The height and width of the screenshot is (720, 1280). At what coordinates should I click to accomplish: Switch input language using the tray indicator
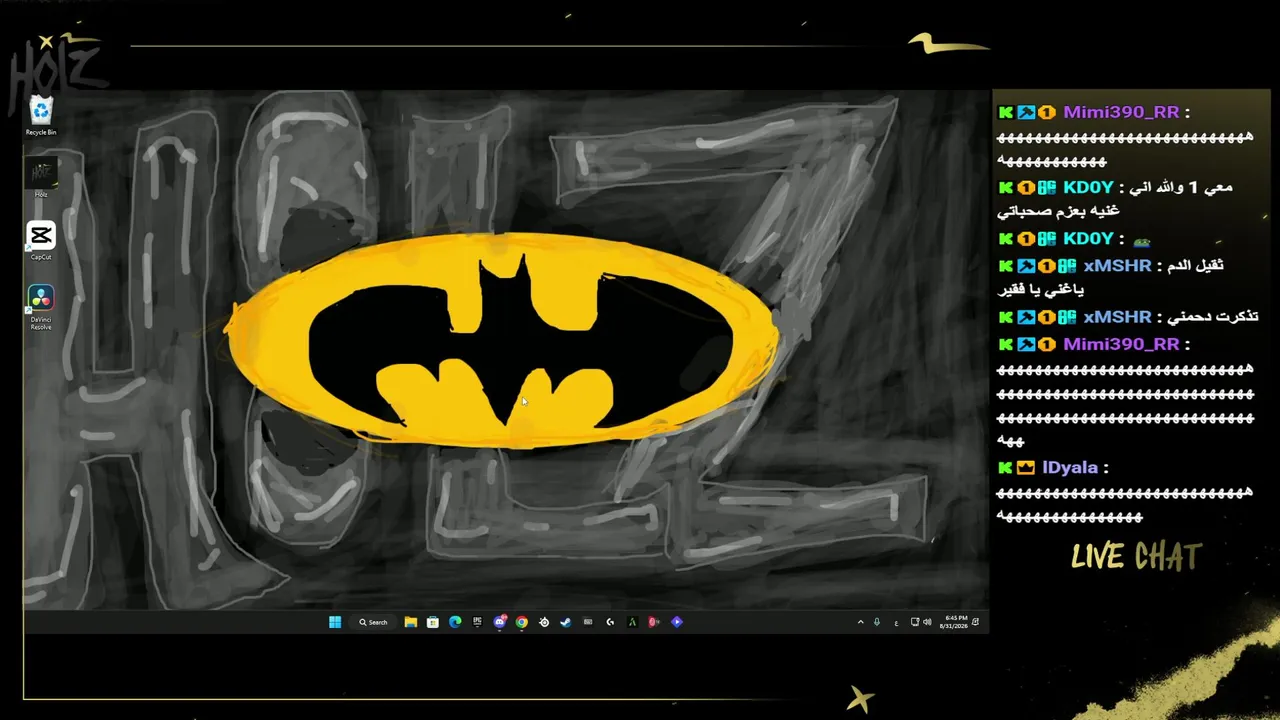896,622
